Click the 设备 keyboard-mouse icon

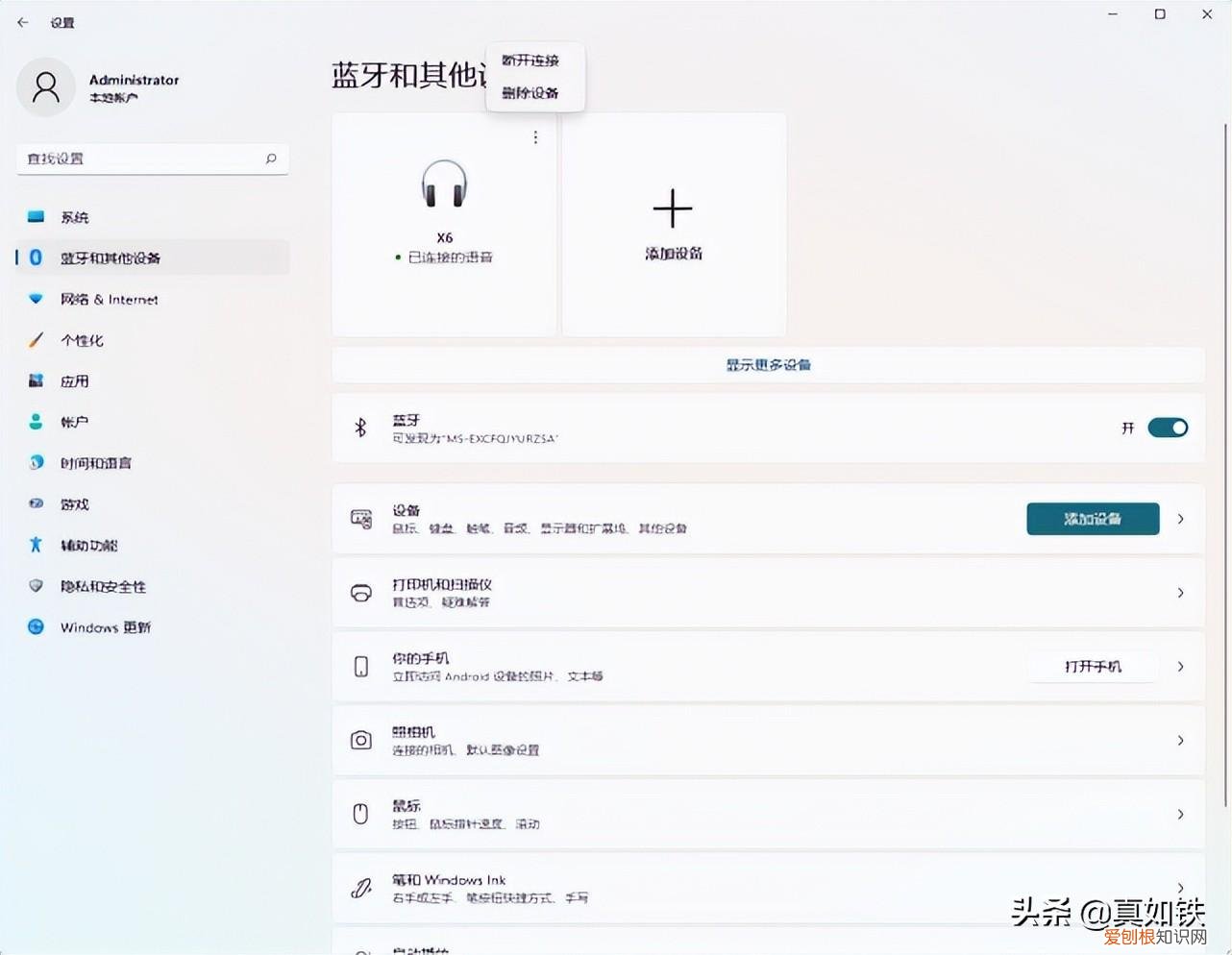coord(361,519)
